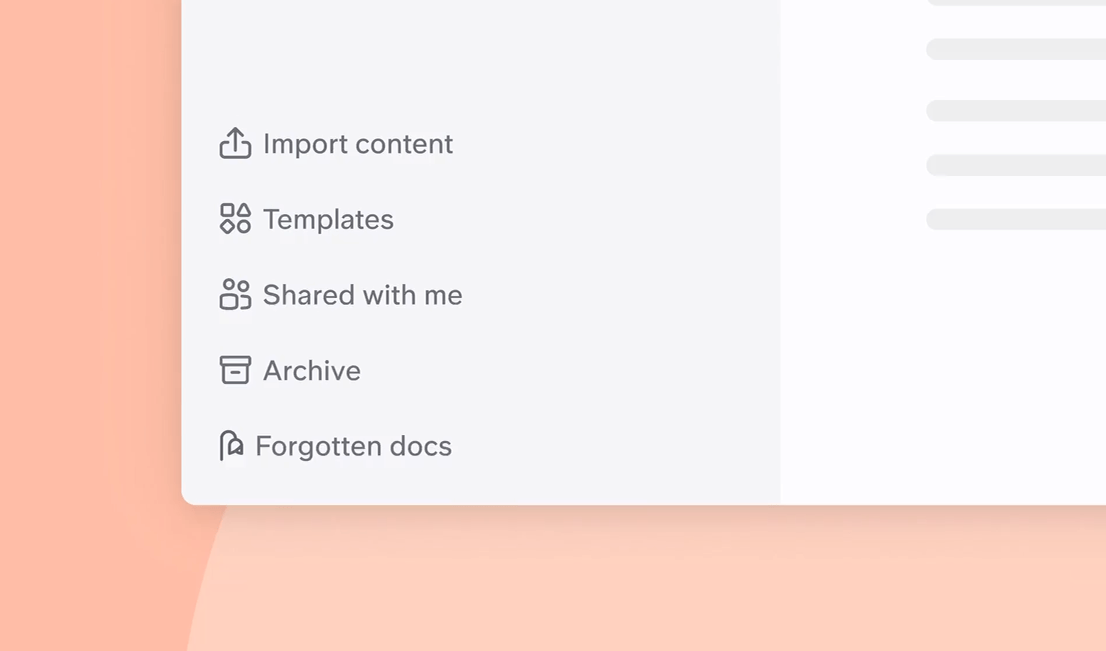The height and width of the screenshot is (651, 1106).
Task: Click the Archive box icon
Action: coord(234,369)
